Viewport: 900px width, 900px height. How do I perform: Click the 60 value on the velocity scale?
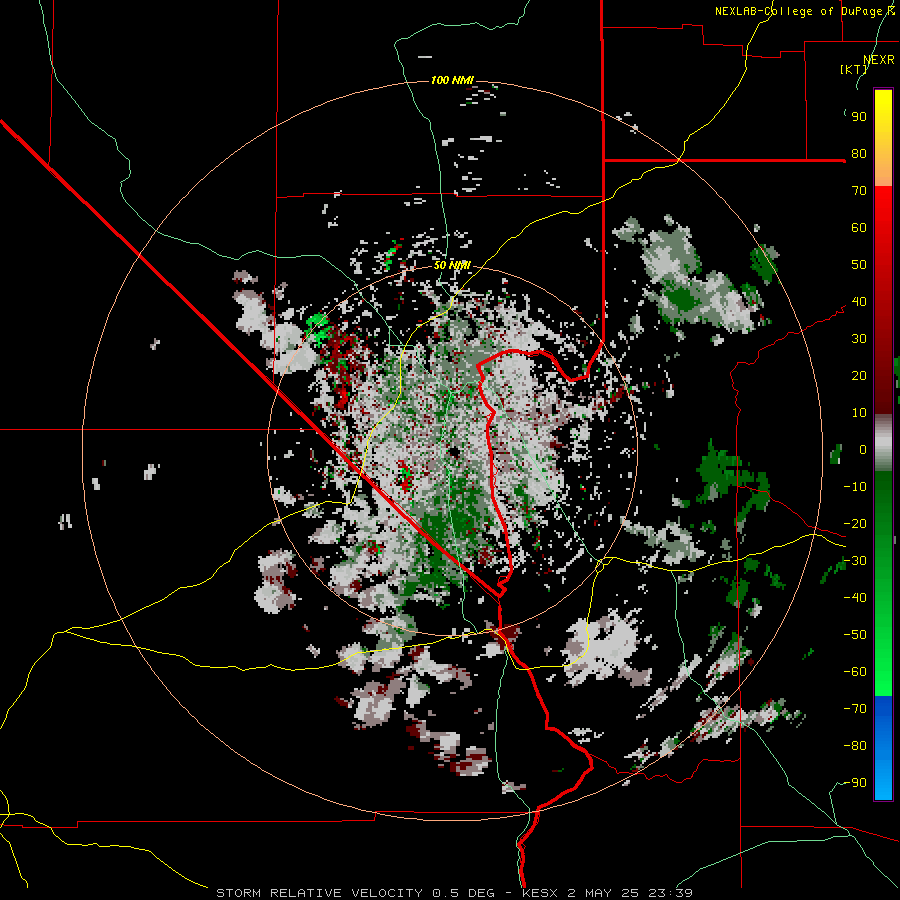click(x=859, y=228)
